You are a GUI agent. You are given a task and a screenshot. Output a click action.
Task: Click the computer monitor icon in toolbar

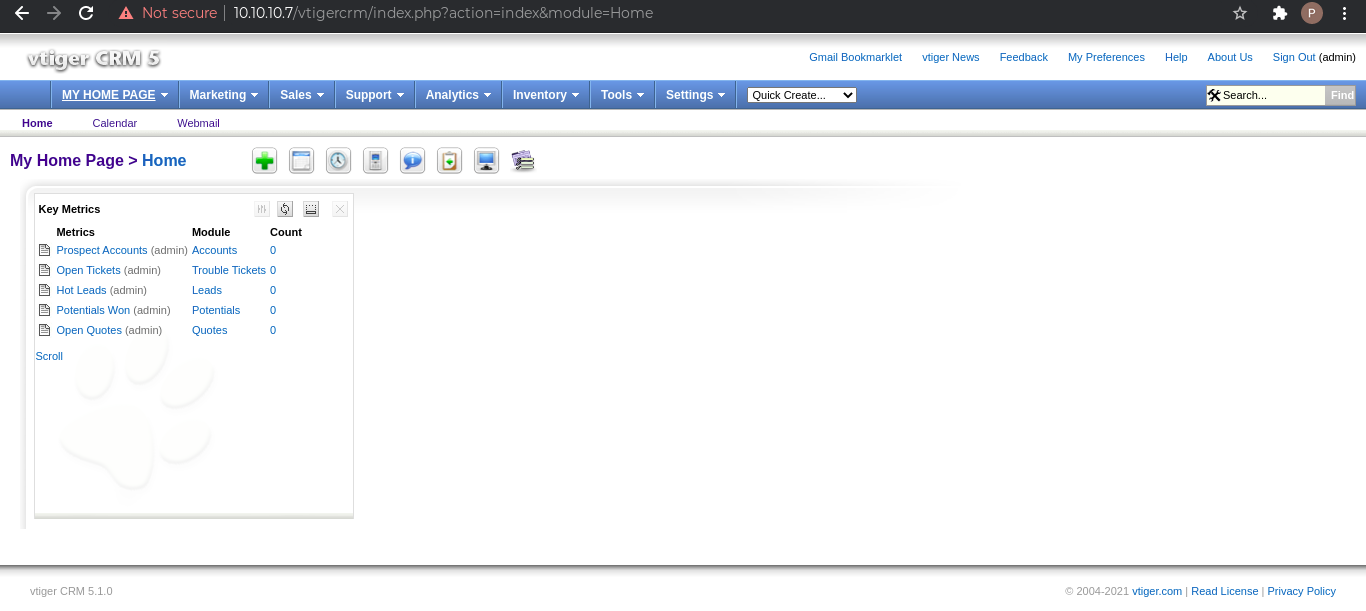pyautogui.click(x=486, y=161)
